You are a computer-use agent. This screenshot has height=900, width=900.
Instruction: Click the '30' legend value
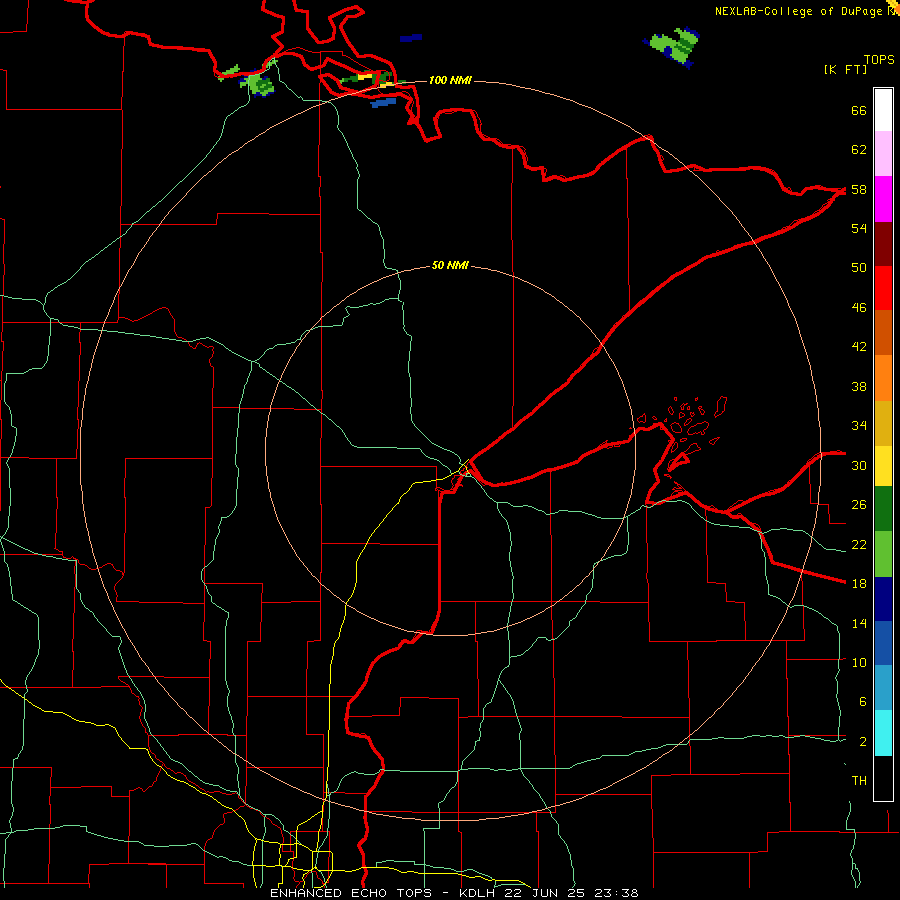pos(859,465)
